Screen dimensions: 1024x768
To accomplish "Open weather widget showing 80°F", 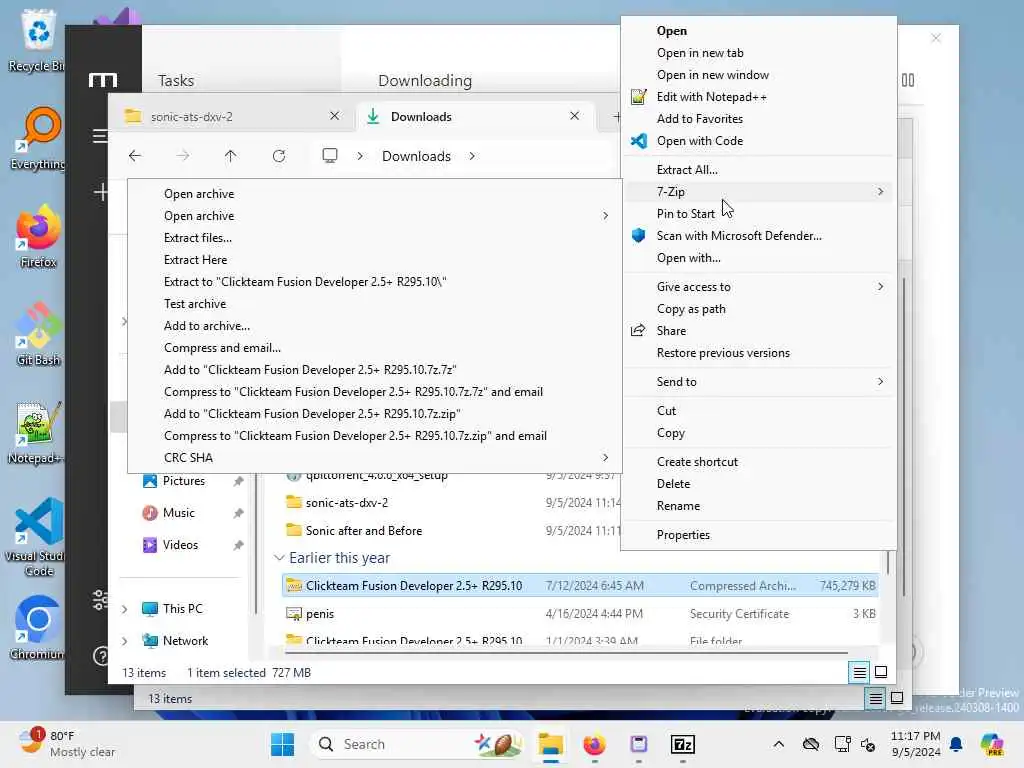I will [x=67, y=744].
